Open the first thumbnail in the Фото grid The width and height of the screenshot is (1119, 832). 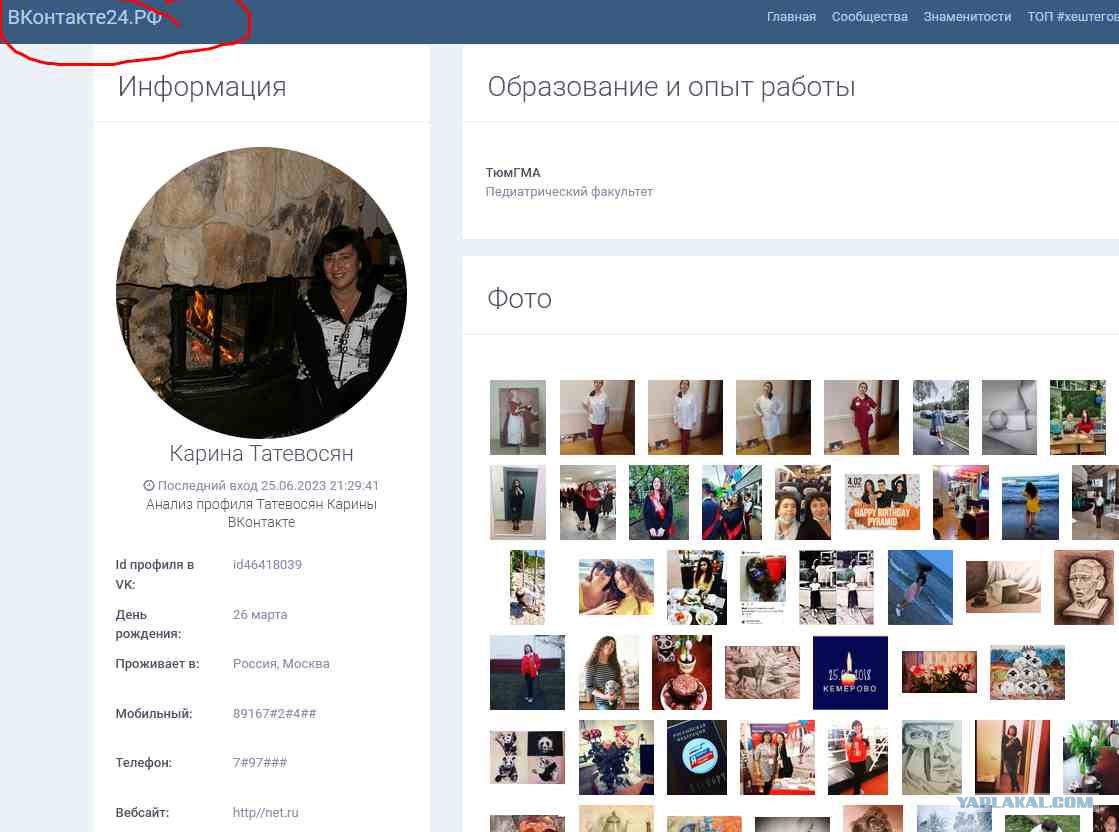point(517,417)
